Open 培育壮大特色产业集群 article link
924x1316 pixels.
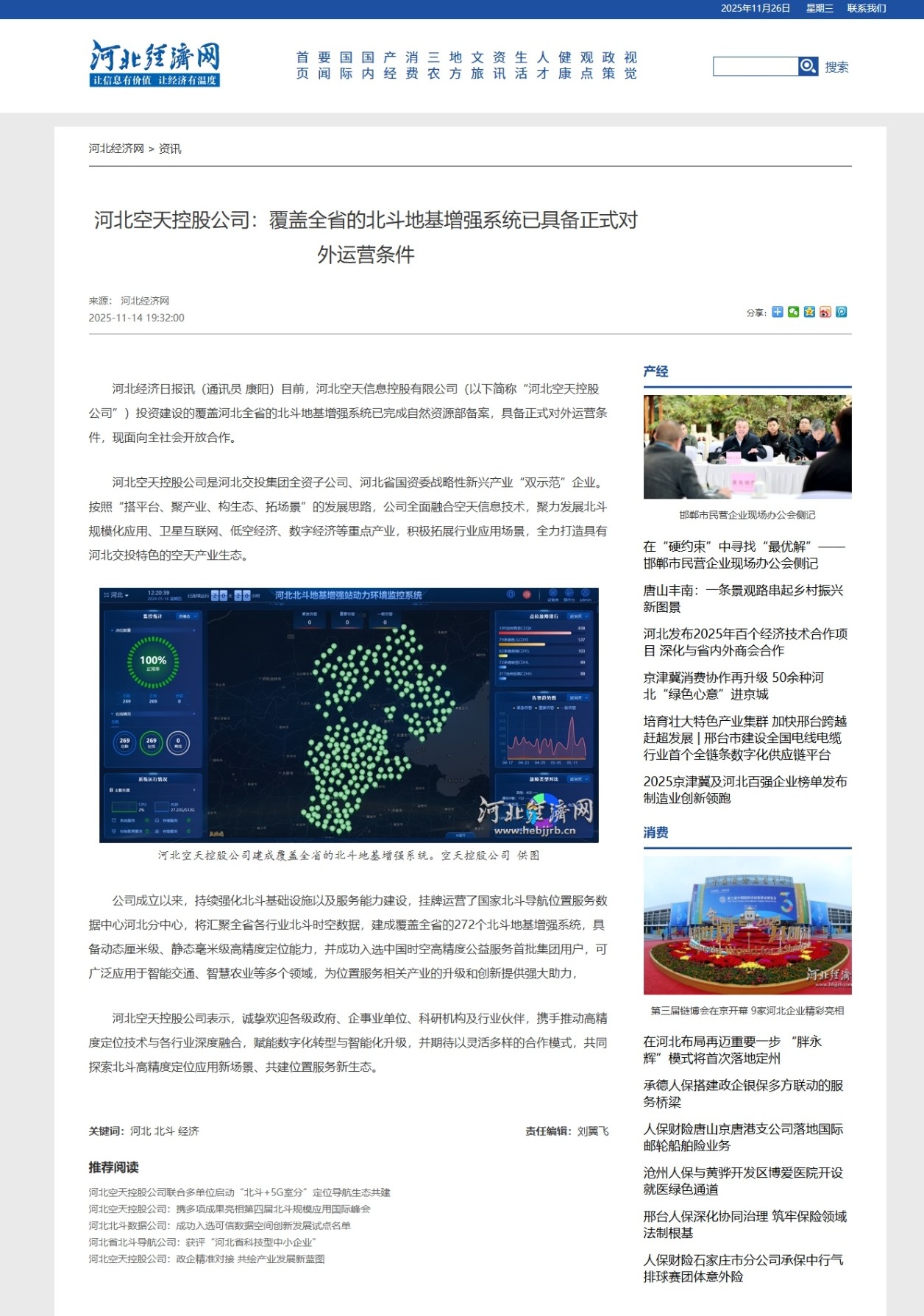click(745, 738)
